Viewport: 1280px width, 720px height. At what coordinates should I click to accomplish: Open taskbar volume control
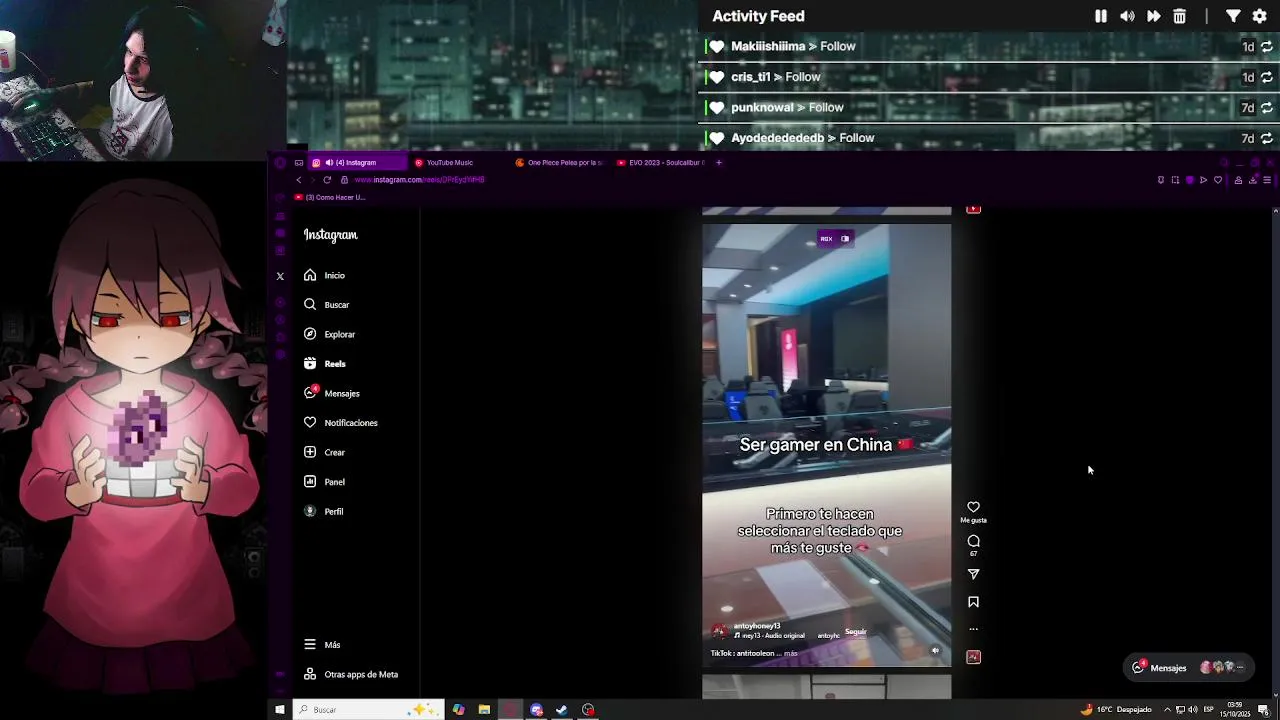click(1192, 710)
